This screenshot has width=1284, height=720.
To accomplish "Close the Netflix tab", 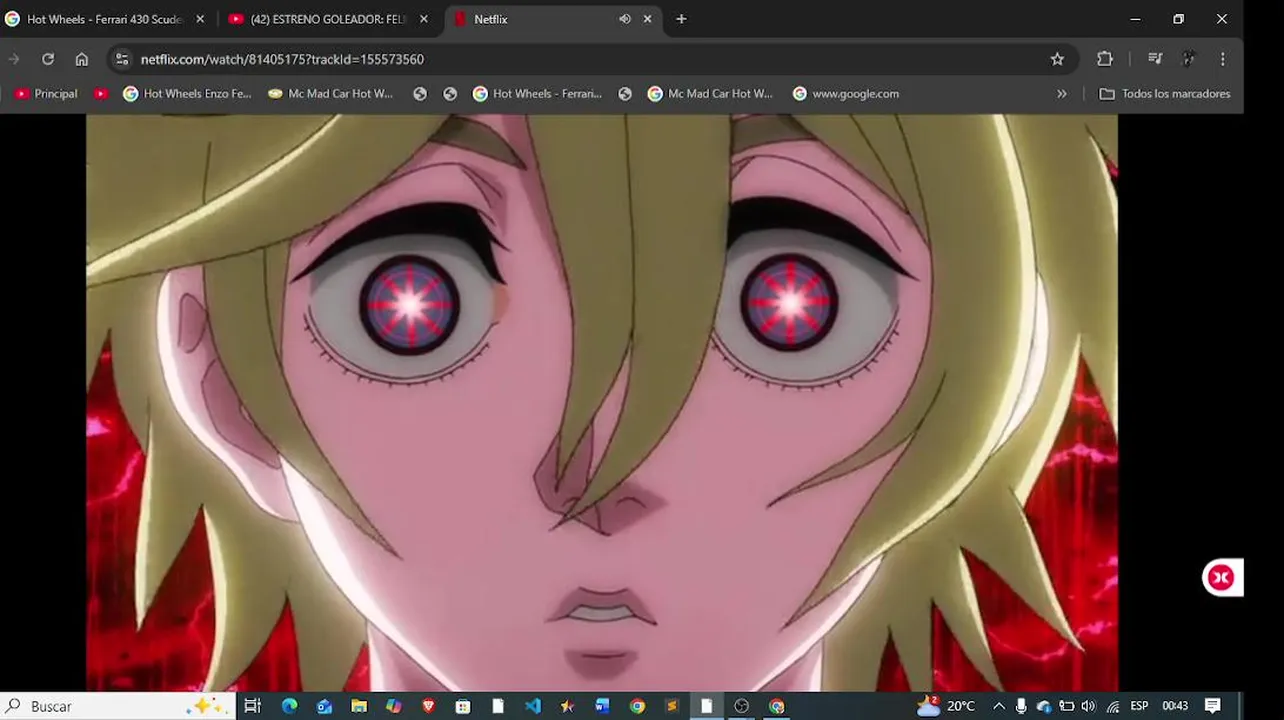I will 648,19.
